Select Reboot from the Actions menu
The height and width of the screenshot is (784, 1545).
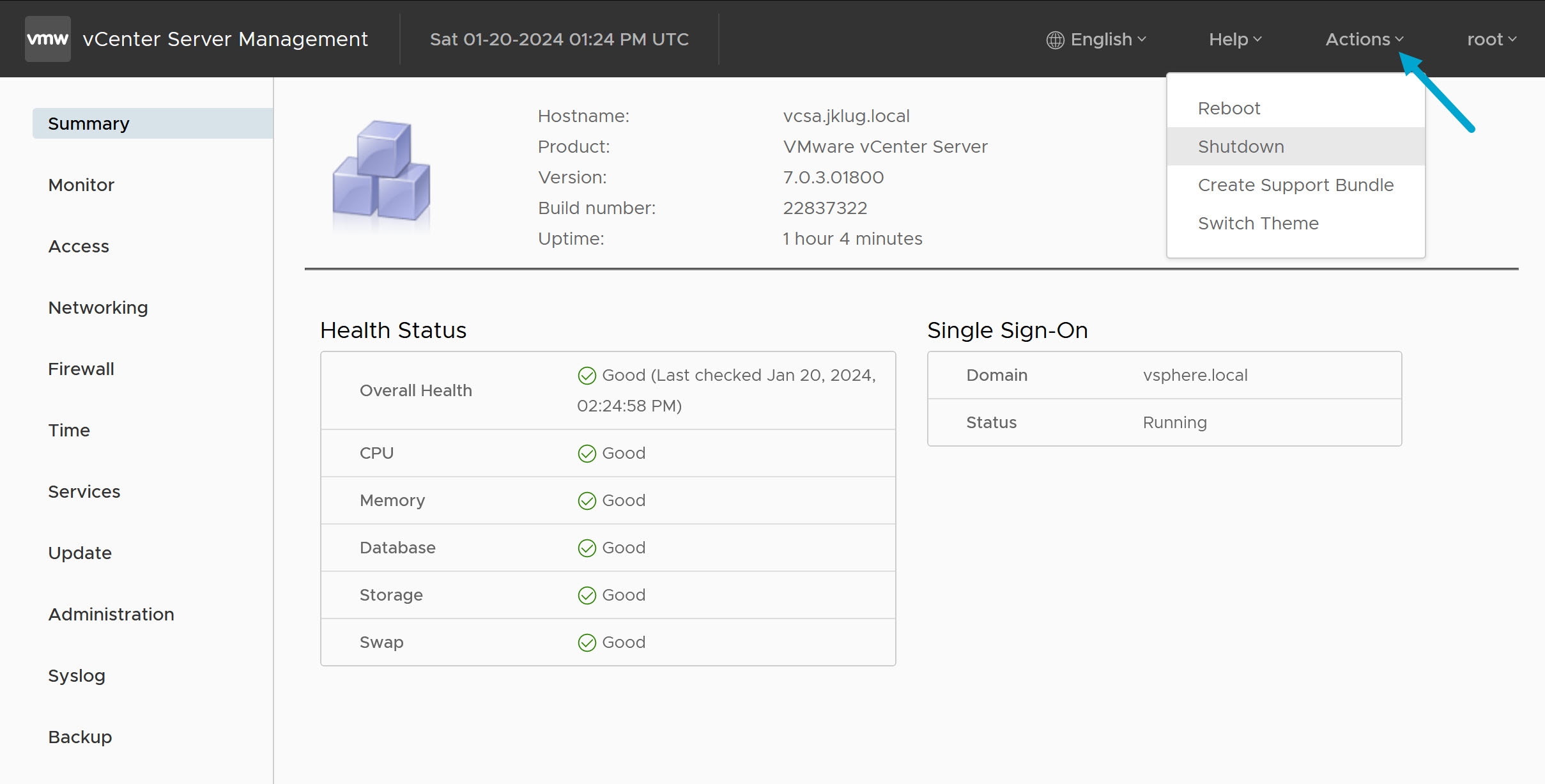[x=1229, y=108]
